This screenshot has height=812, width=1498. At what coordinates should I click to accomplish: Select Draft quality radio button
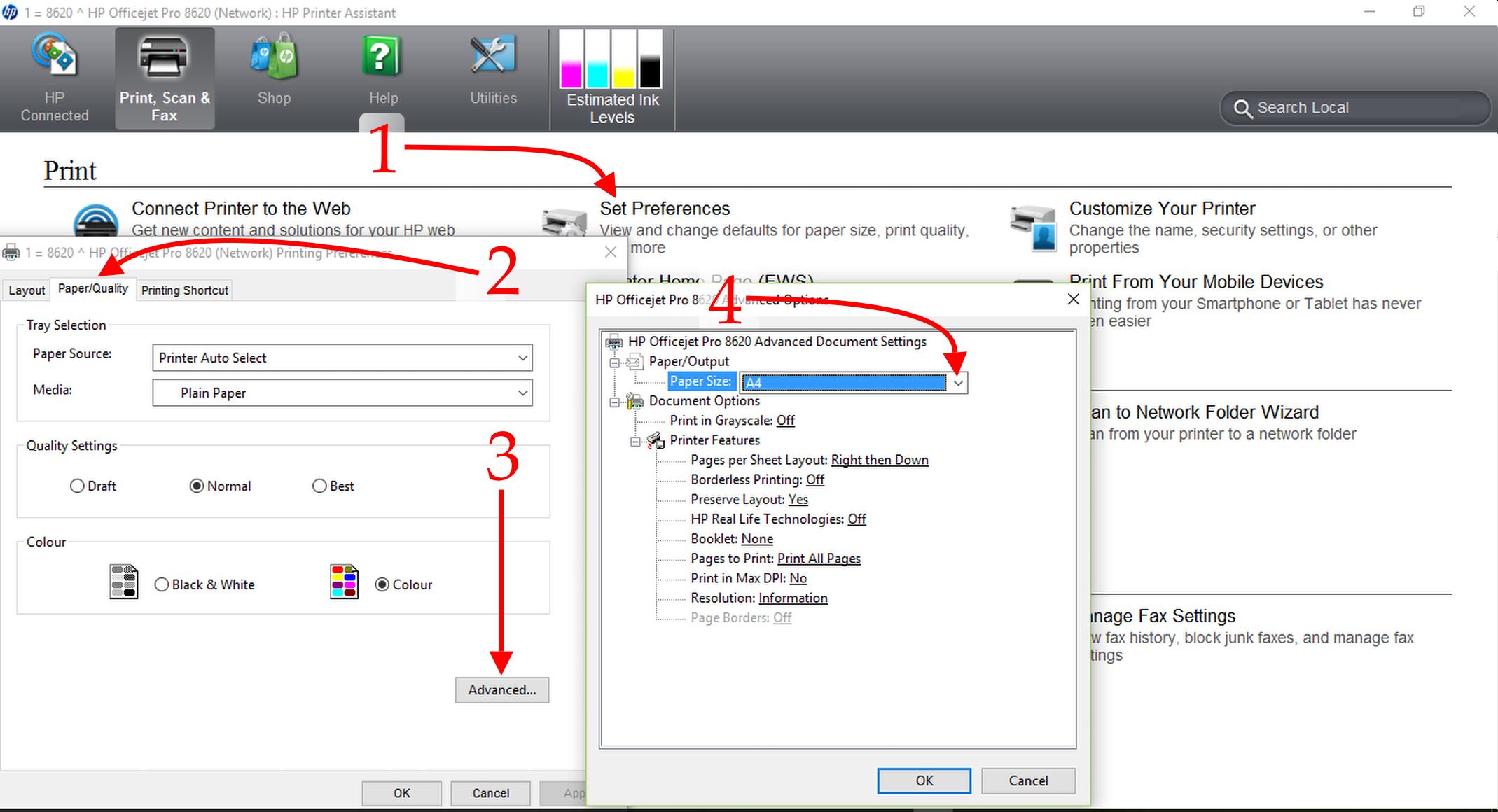click(x=77, y=486)
